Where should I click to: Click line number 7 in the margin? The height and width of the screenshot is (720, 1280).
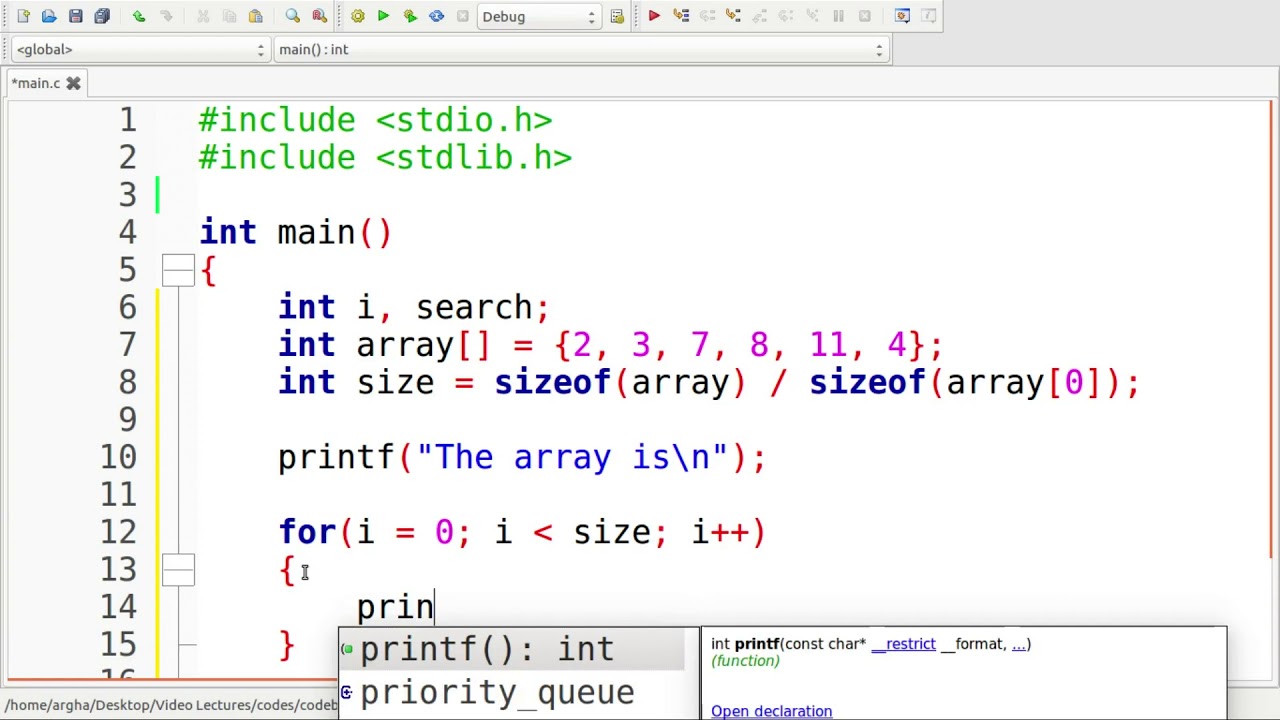coord(127,345)
